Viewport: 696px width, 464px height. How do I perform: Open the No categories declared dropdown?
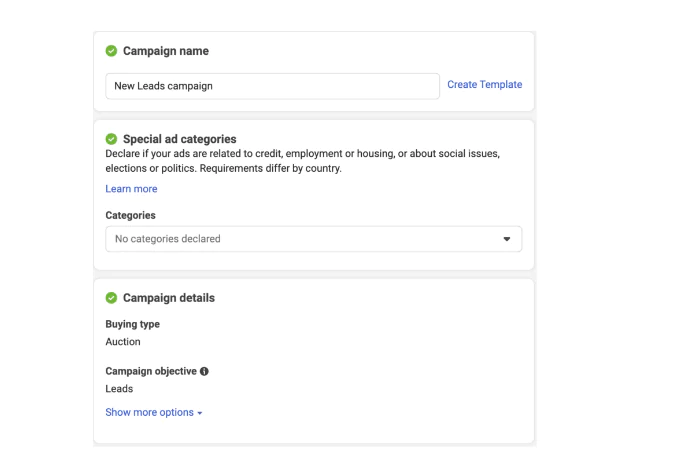[313, 239]
